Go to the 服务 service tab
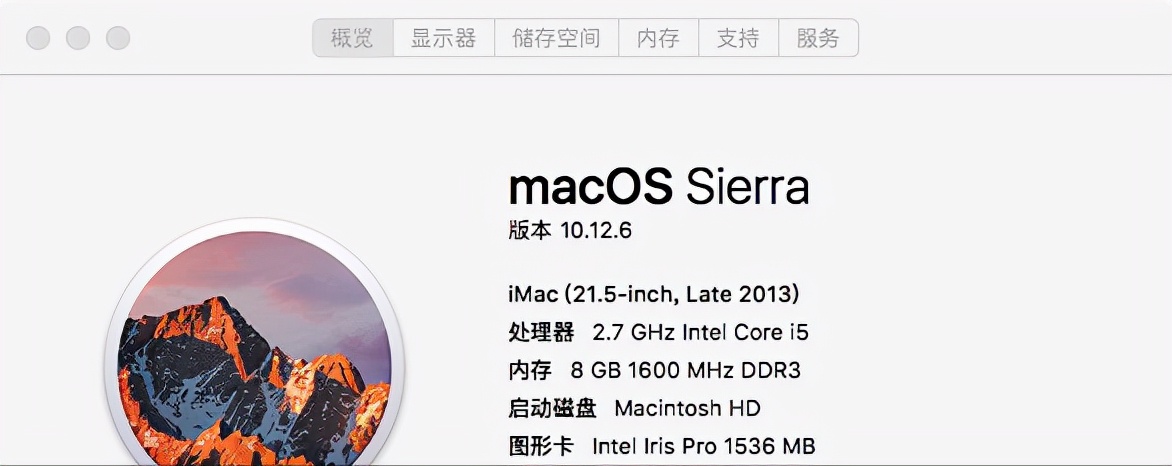1172x466 pixels. pyautogui.click(x=818, y=39)
